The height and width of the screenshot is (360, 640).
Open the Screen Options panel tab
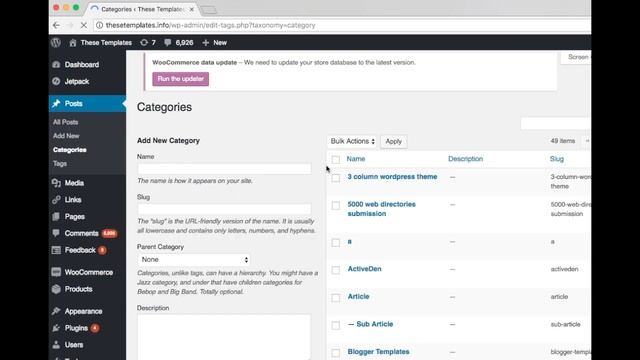576,57
